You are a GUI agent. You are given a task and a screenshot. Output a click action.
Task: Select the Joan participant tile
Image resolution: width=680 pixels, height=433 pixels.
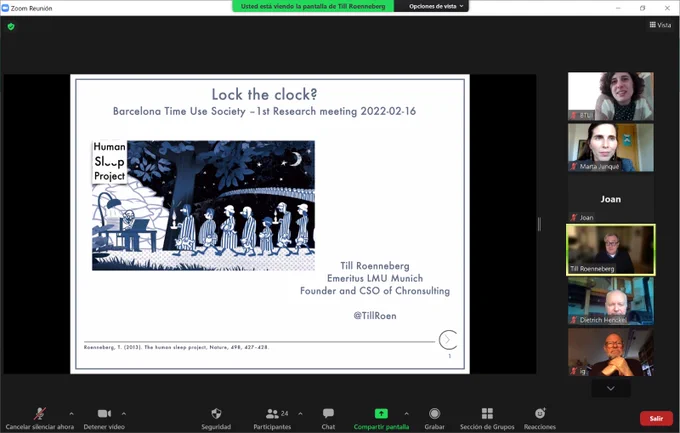click(611, 199)
